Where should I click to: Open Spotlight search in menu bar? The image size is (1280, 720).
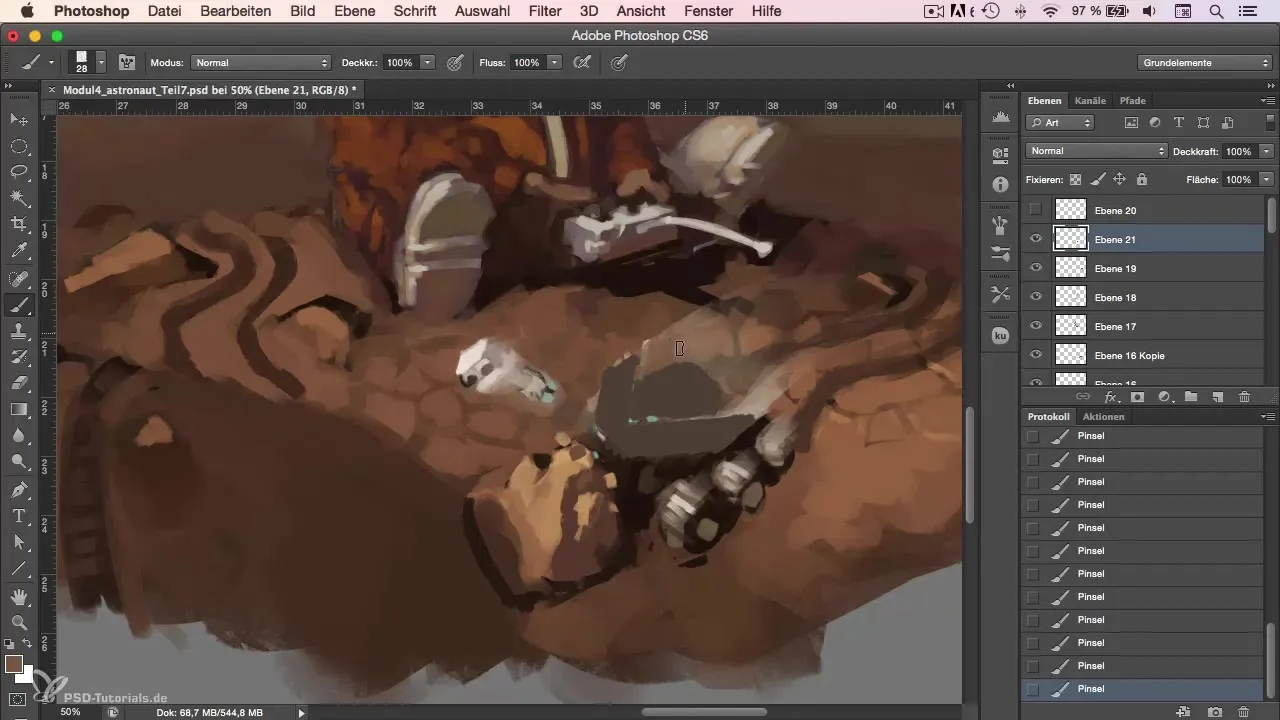(1217, 11)
